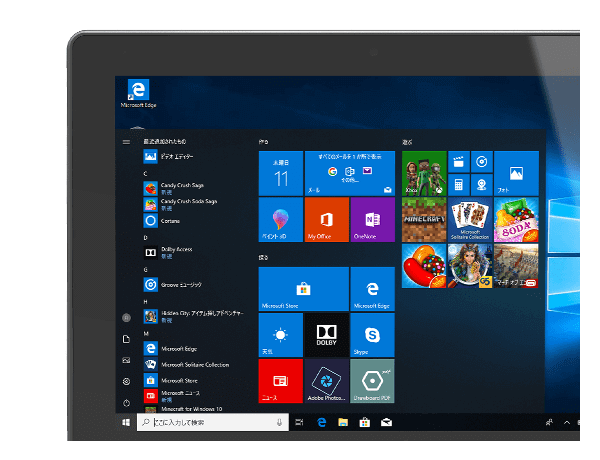Image resolution: width=600 pixels, height=460 pixels.
Task: Open the Calculator small tile
Action: pos(459,185)
